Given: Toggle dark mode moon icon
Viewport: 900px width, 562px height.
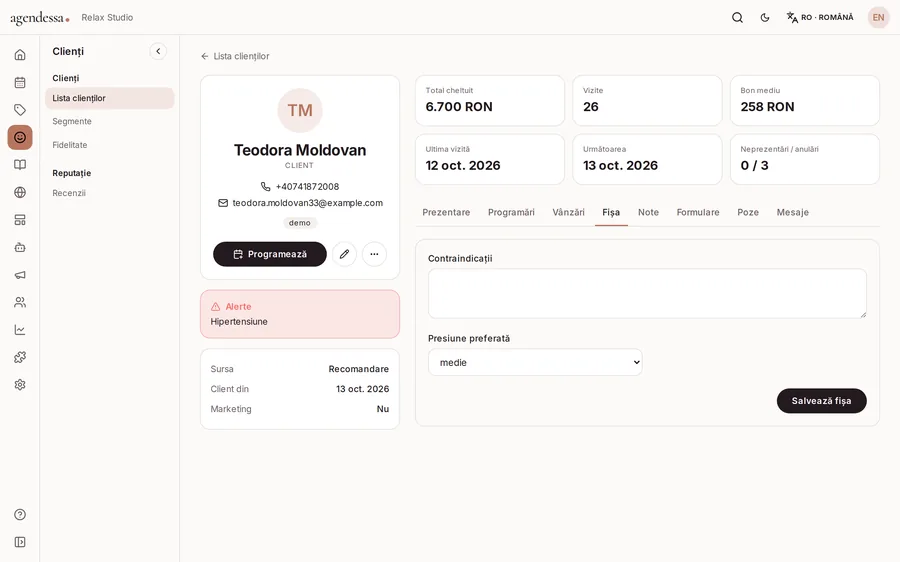Looking at the screenshot, I should tap(765, 18).
